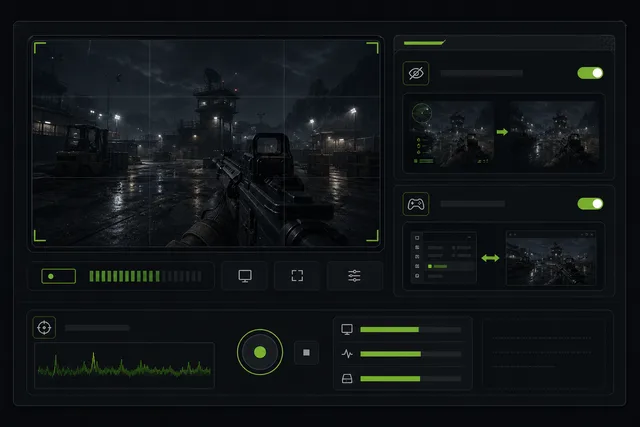Adjust the bar next to the monitor icon
The width and height of the screenshot is (640, 427).
(411, 329)
